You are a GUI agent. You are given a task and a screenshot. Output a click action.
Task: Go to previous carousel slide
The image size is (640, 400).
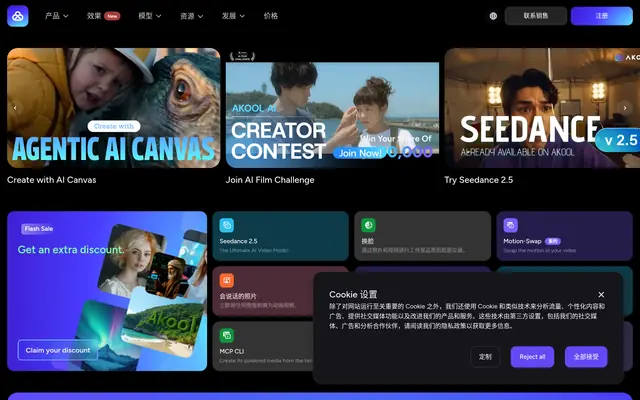15,108
